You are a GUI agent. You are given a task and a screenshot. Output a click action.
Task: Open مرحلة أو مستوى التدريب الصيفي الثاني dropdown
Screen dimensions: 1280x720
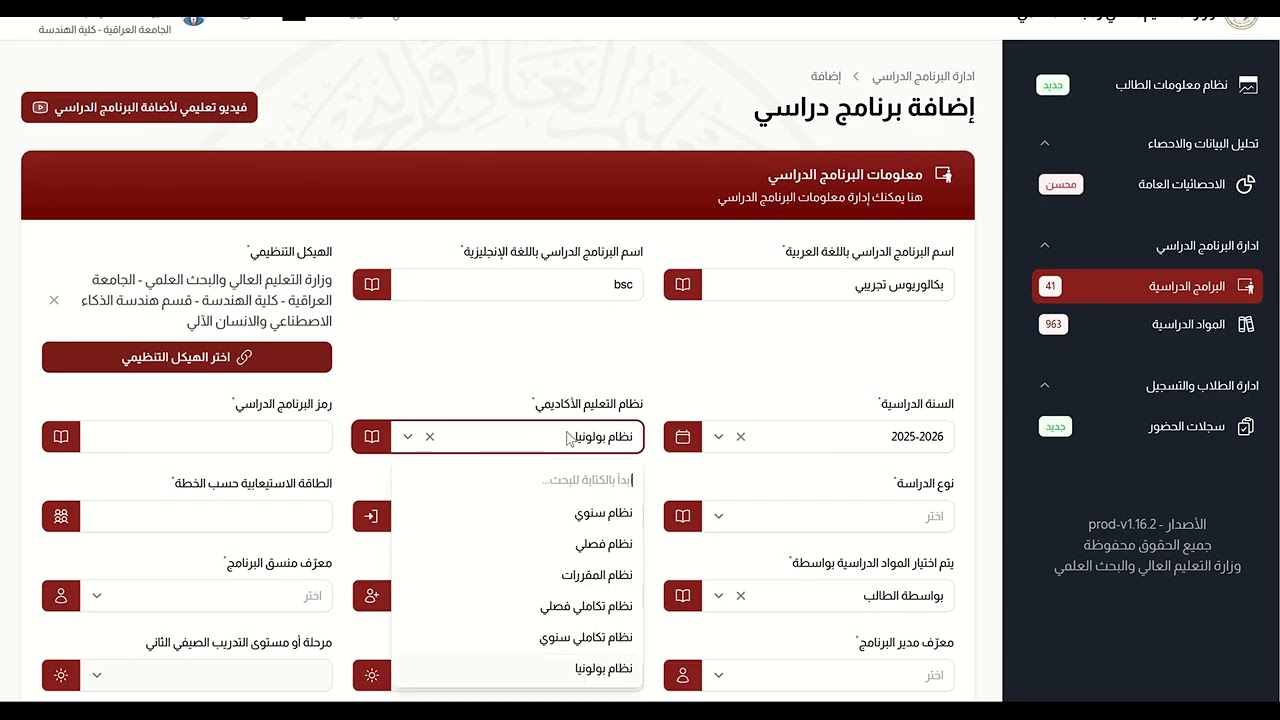click(206, 675)
